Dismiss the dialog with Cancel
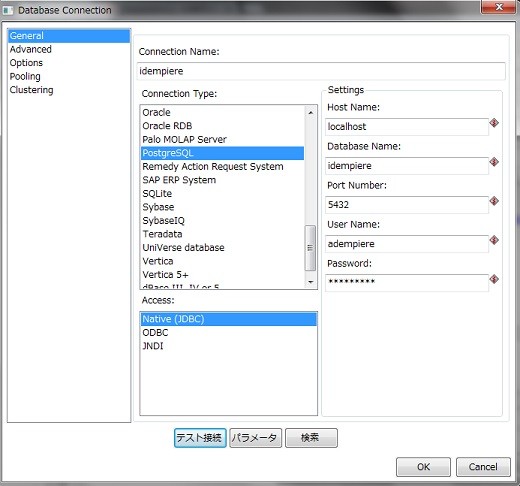 pyautogui.click(x=483, y=467)
